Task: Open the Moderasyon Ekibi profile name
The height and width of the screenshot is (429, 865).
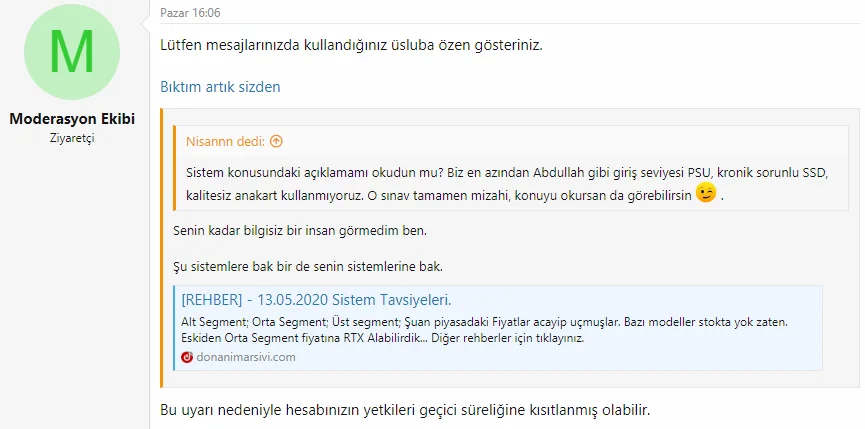Action: coord(72,119)
